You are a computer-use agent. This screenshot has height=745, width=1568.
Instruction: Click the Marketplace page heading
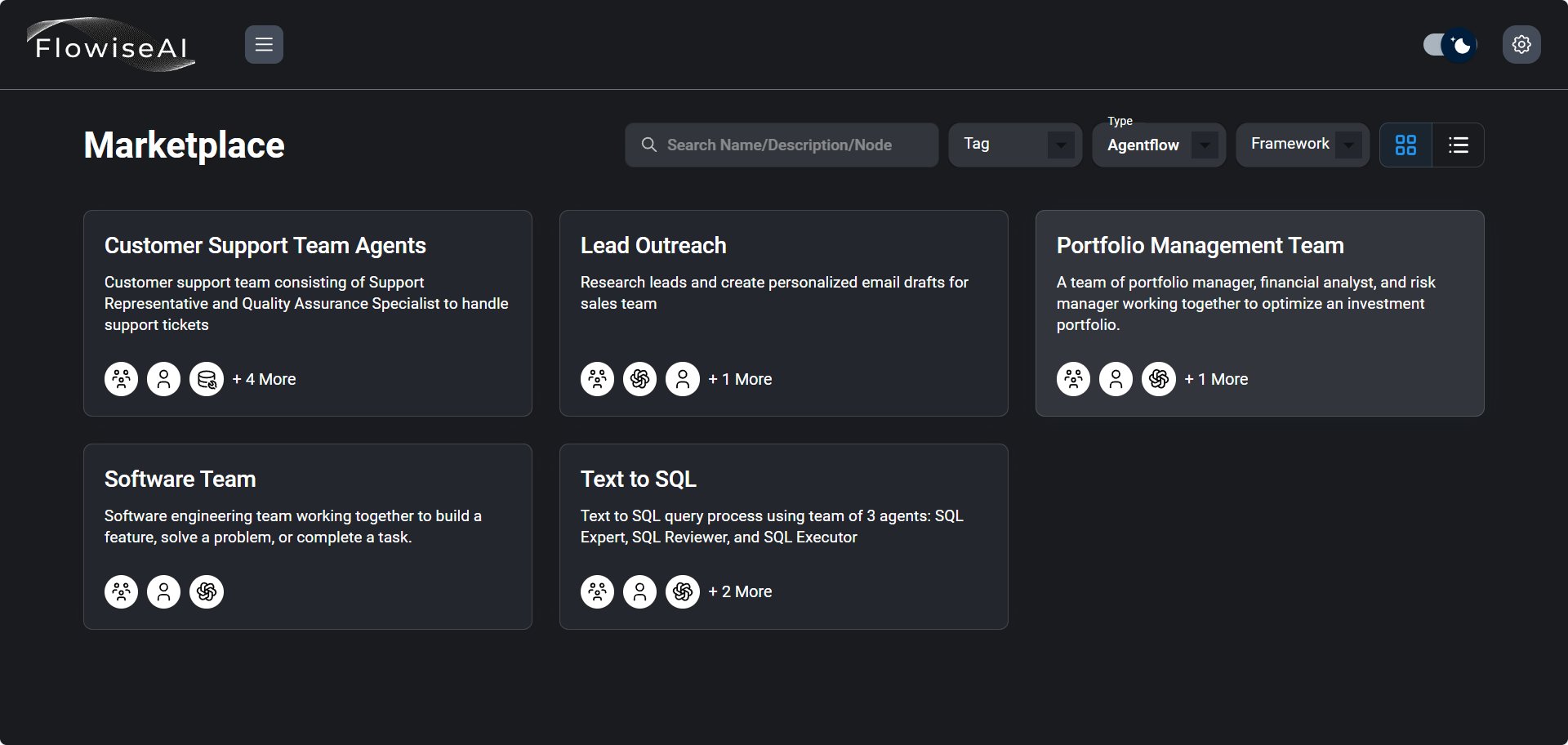click(184, 145)
